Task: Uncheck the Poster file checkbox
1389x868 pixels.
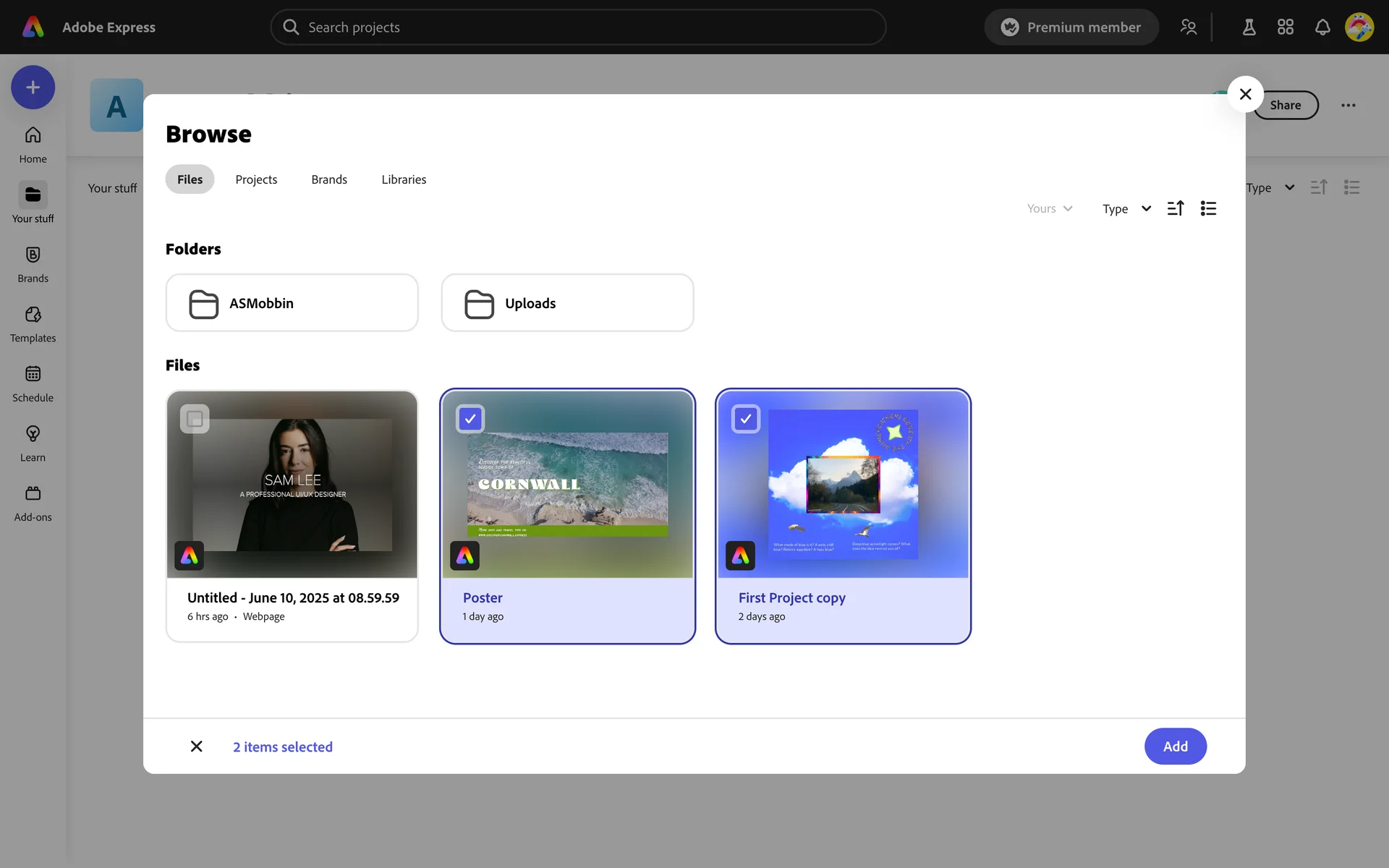Action: 470,419
